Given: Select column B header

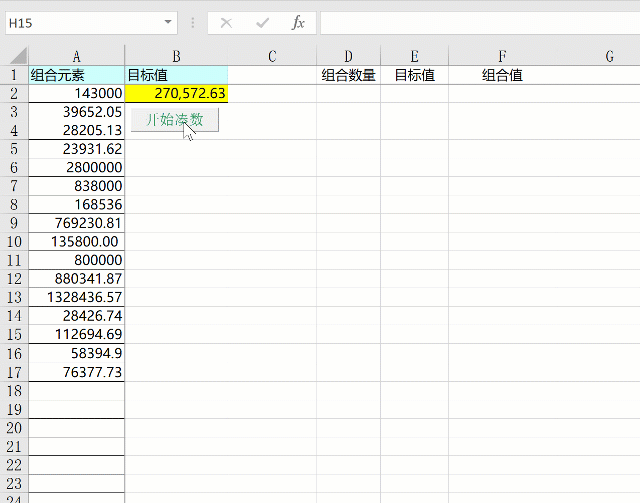Looking at the screenshot, I should (176, 56).
